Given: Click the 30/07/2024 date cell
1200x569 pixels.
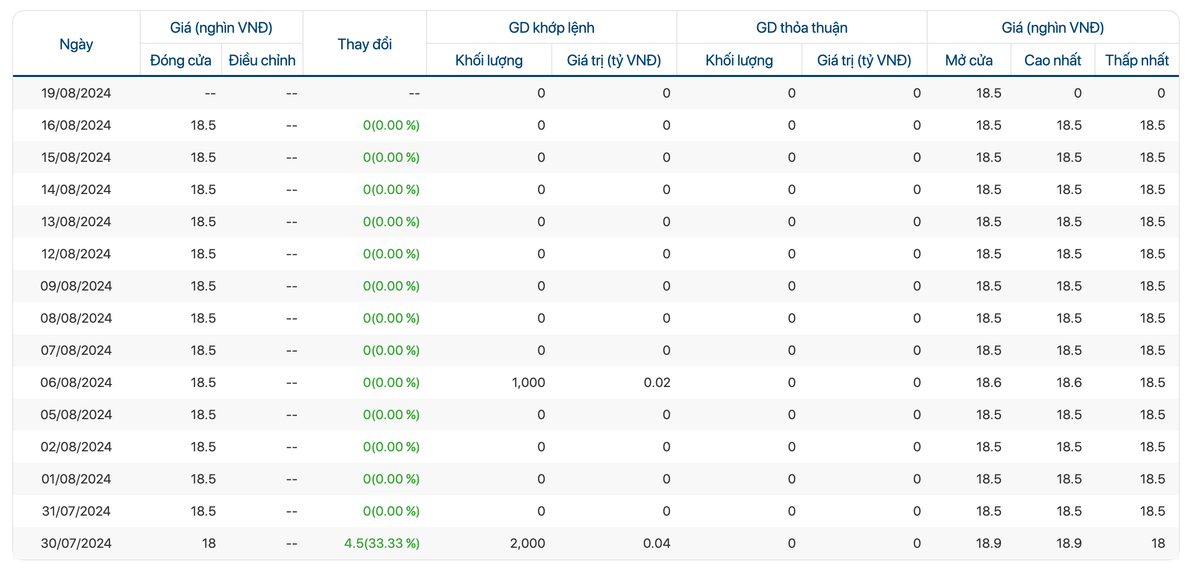Looking at the screenshot, I should tap(76, 543).
